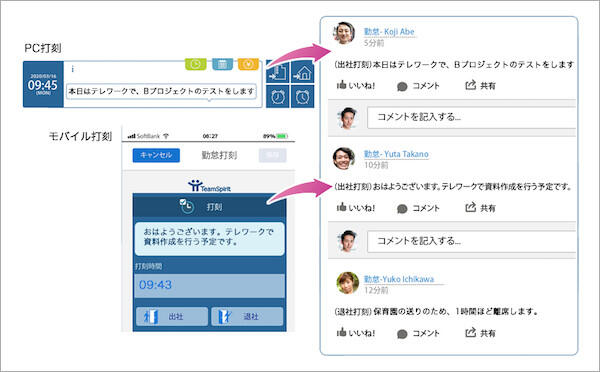This screenshot has width=600, height=372.
Task: Open the 勤怠- Koji Abe profile link
Action: click(389, 32)
